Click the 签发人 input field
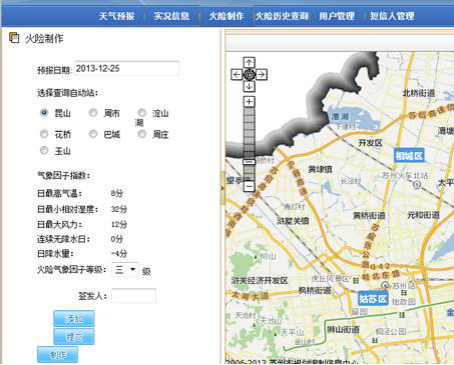Screen dimensions: 454x365 pyautogui.click(x=134, y=296)
